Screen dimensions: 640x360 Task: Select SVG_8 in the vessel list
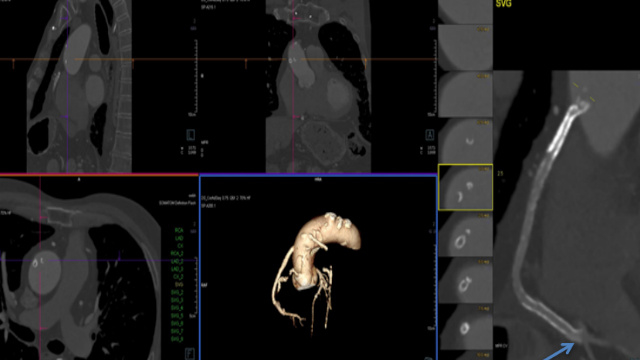coord(177,339)
